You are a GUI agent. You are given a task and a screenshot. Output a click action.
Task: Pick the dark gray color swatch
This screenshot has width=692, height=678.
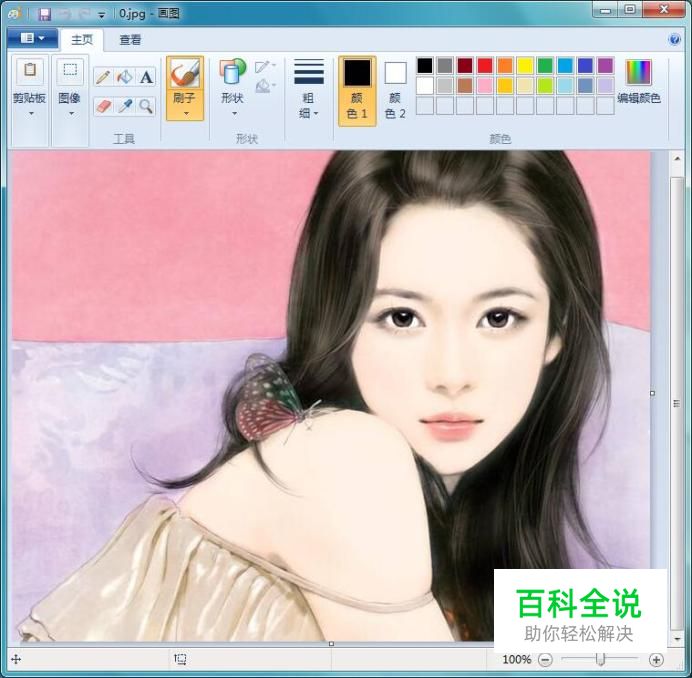445,65
